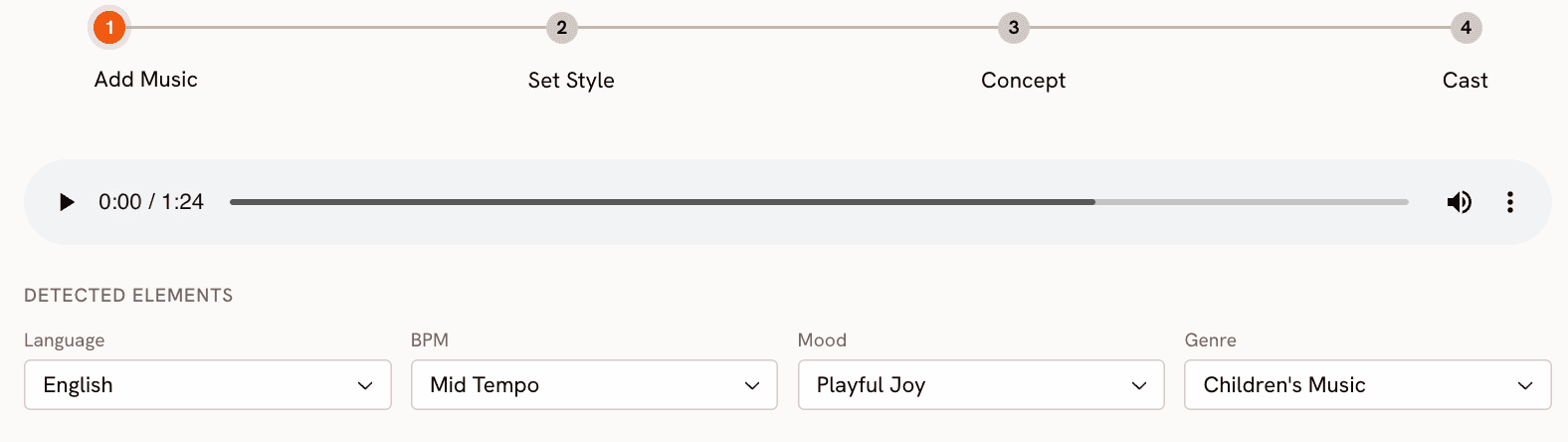The height and width of the screenshot is (442, 1568).
Task: Click the DETECTED ELEMENTS heading
Action: 128,296
